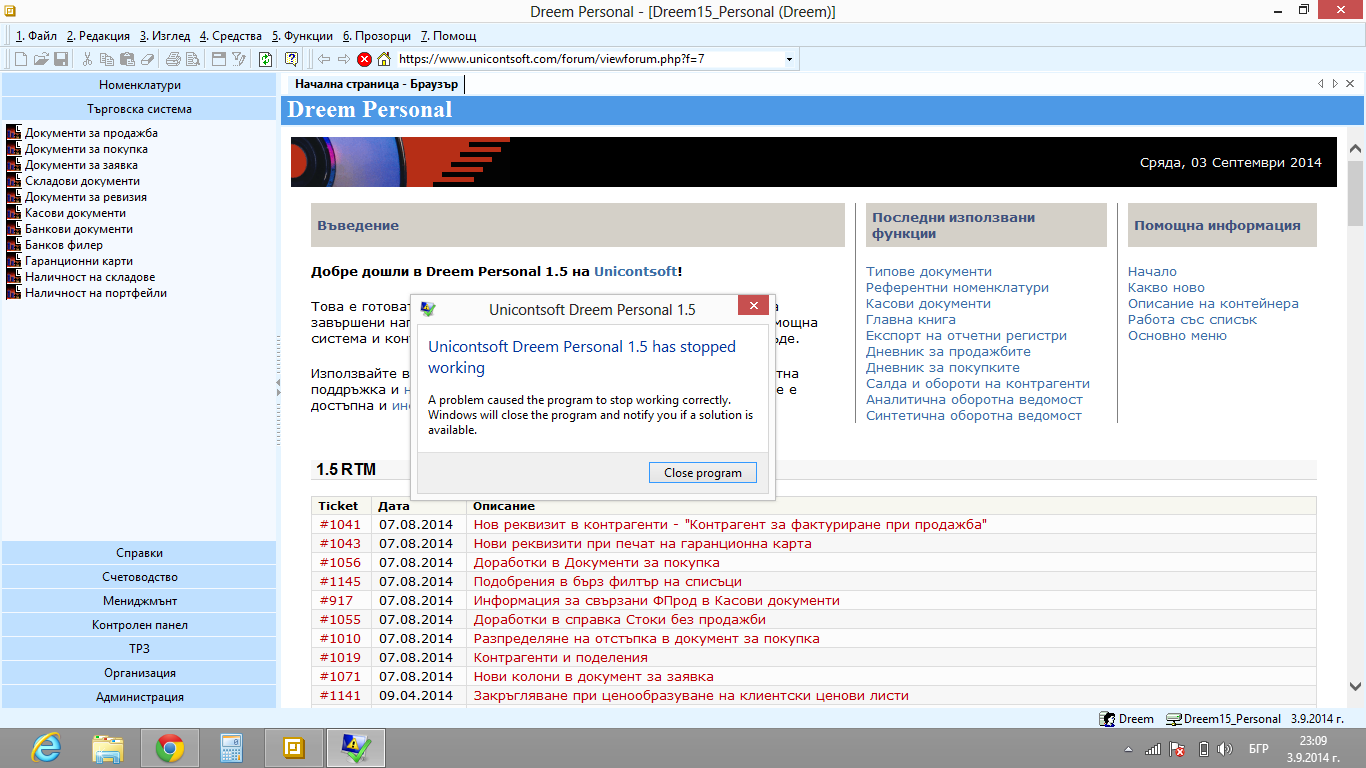Click the Save floppy disk icon
The height and width of the screenshot is (768, 1366).
click(x=60, y=59)
